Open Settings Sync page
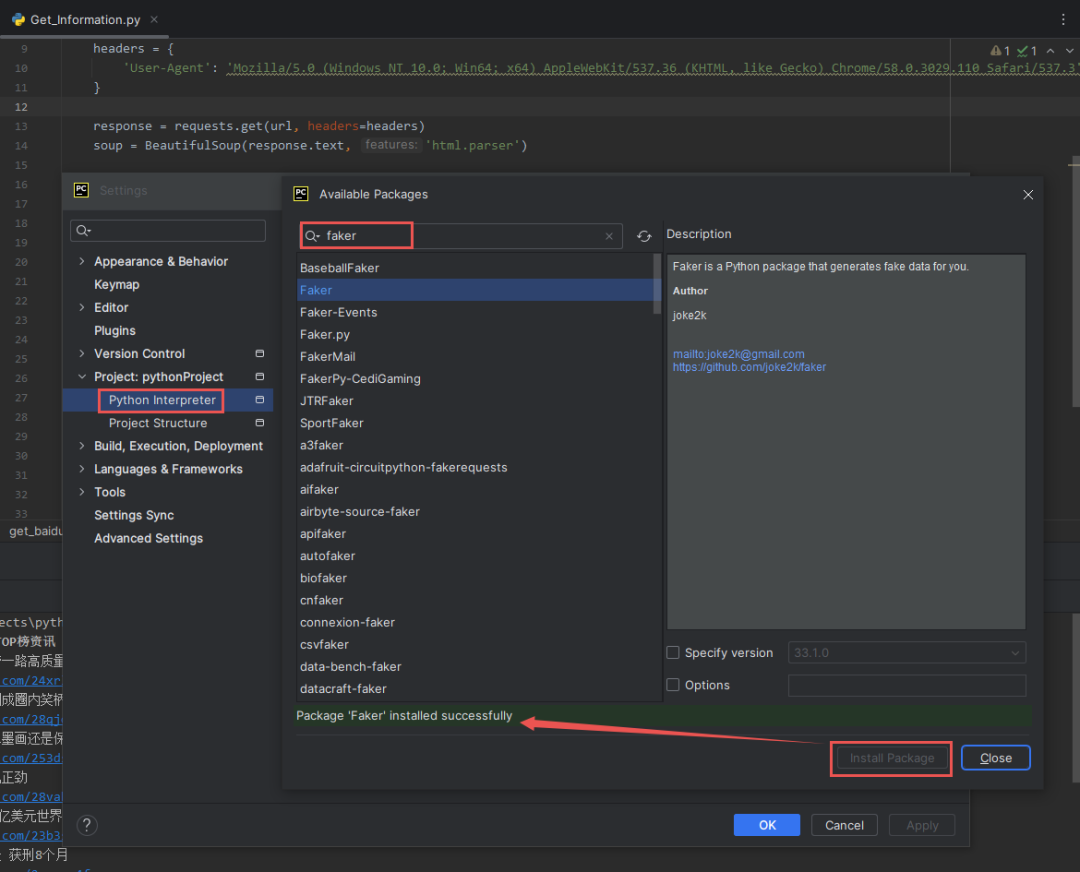The image size is (1080, 872). pos(134,515)
